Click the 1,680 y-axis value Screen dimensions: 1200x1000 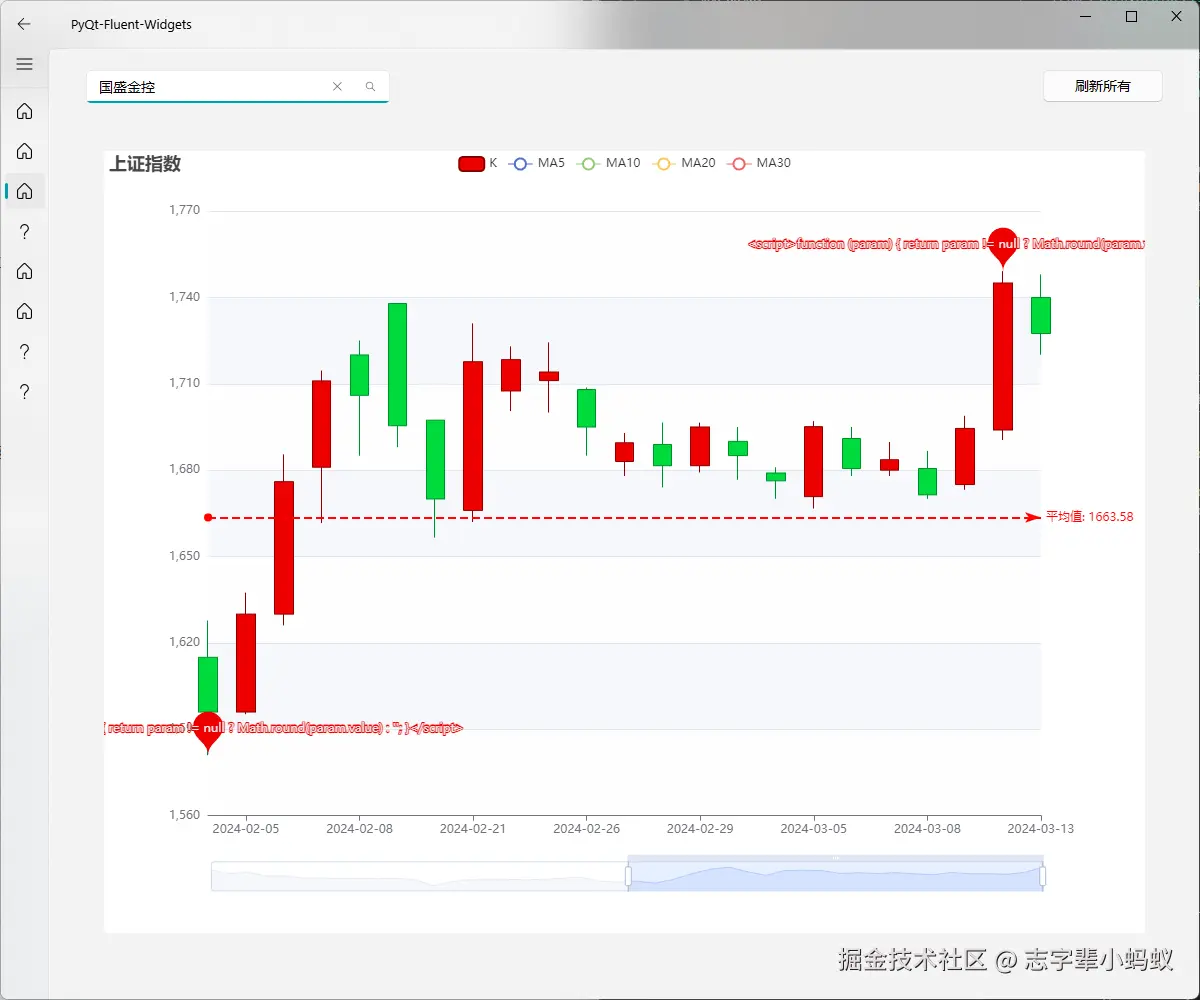click(183, 469)
